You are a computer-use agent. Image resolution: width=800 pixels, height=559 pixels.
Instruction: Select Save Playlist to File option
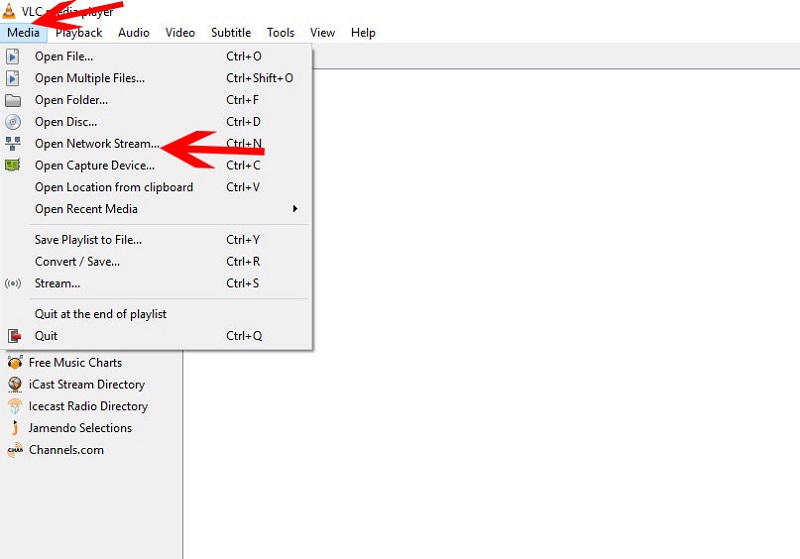point(88,239)
